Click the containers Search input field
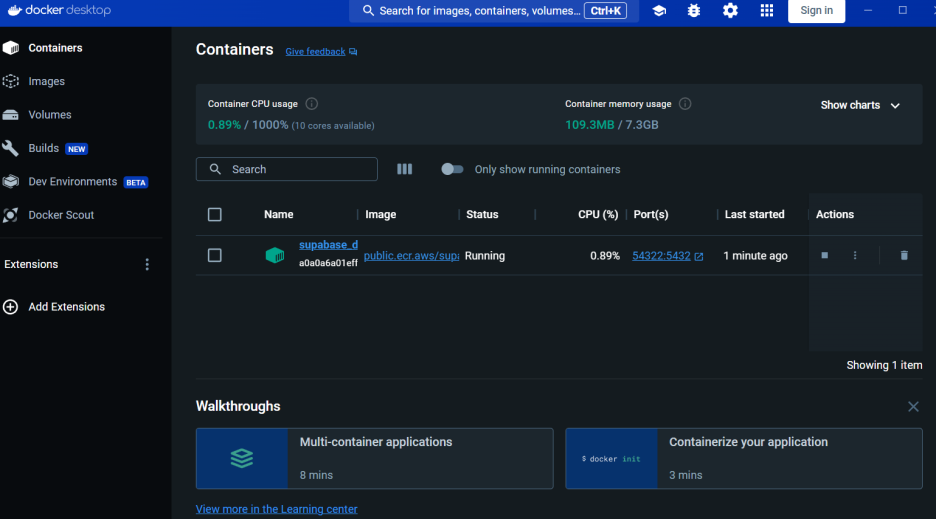The image size is (936, 519). click(x=287, y=170)
